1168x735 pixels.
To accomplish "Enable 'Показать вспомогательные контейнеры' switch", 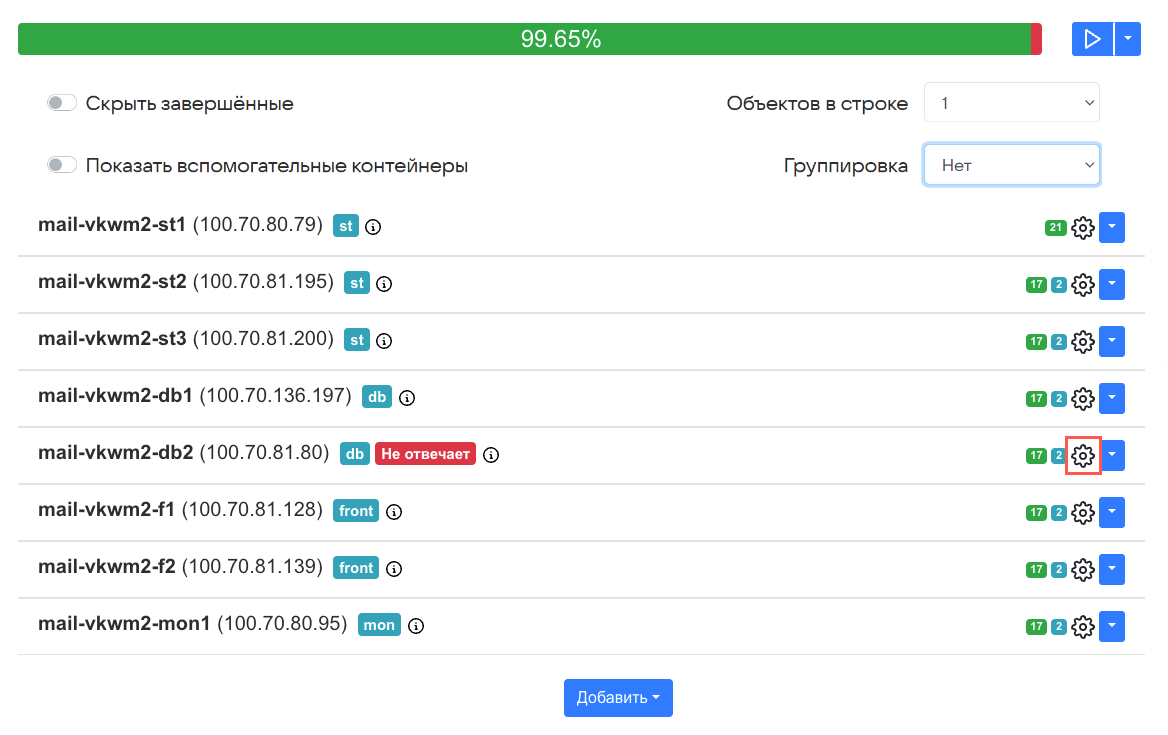I will tap(62, 165).
